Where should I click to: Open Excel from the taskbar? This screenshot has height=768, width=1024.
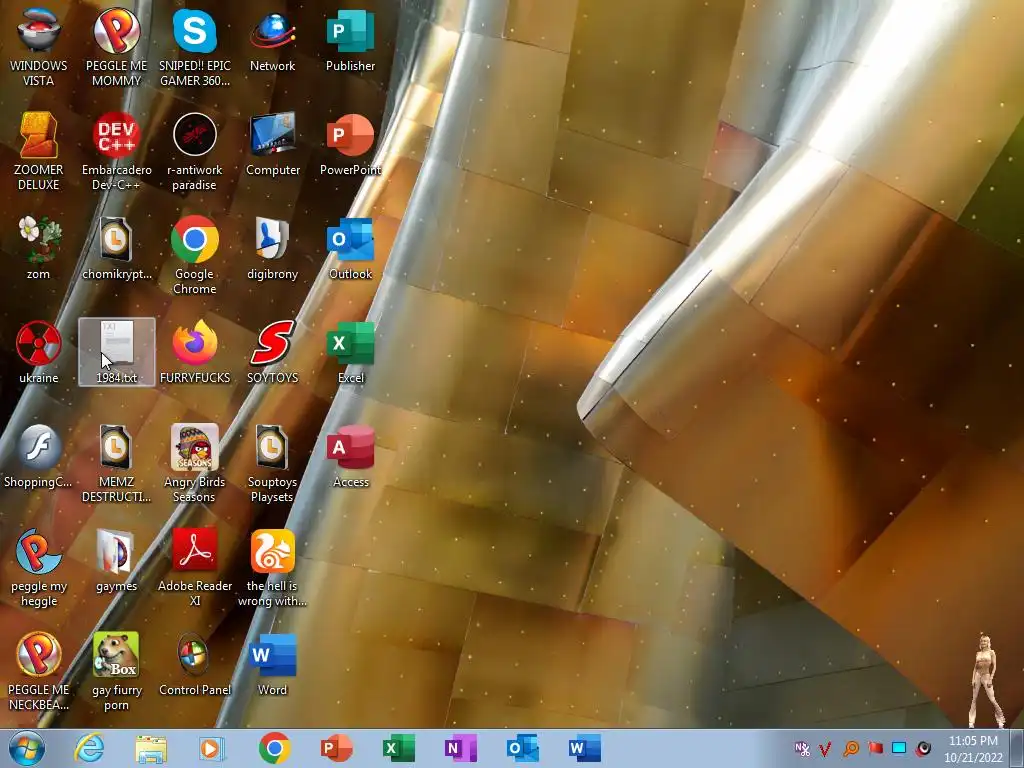pos(398,748)
